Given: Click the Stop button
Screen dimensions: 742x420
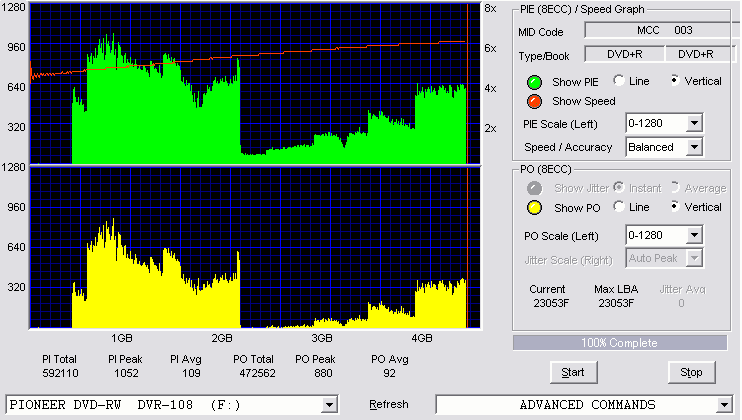Looking at the screenshot, I should coord(691,373).
